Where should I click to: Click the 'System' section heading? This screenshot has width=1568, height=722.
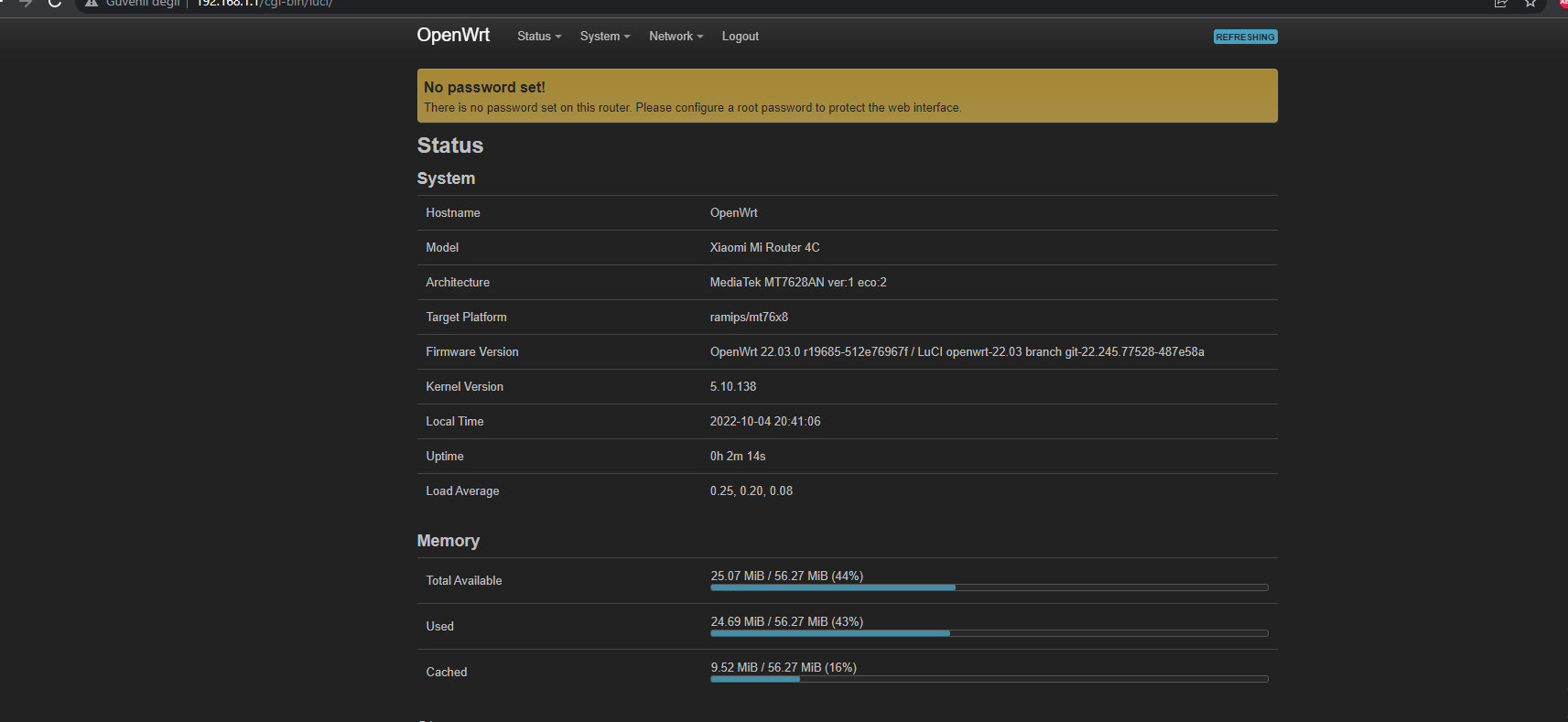(x=446, y=178)
